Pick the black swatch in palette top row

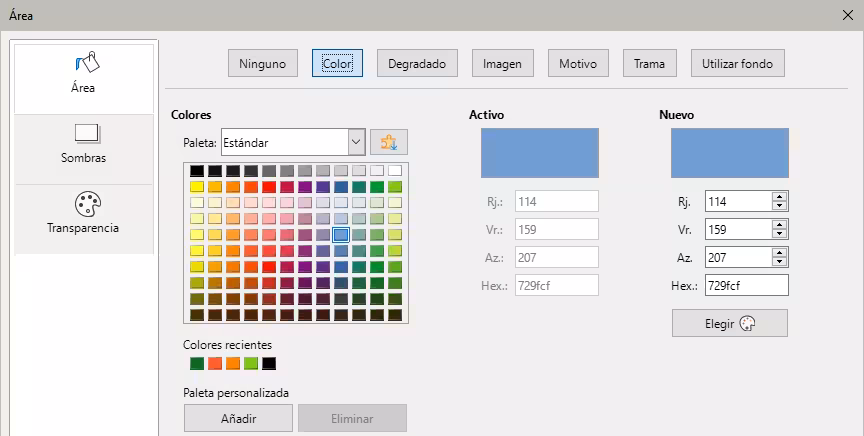coord(197,171)
